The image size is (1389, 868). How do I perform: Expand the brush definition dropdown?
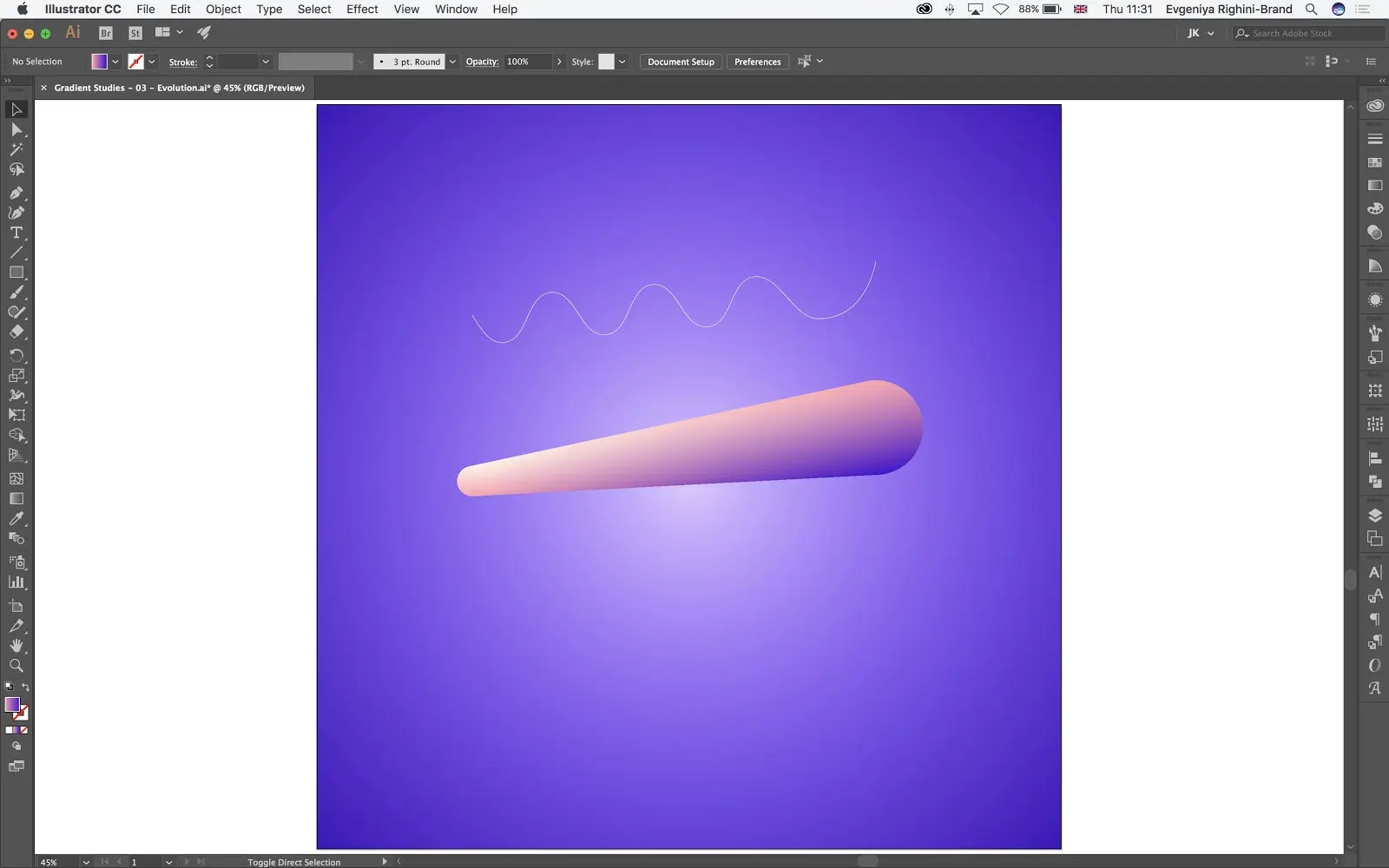pos(360,62)
